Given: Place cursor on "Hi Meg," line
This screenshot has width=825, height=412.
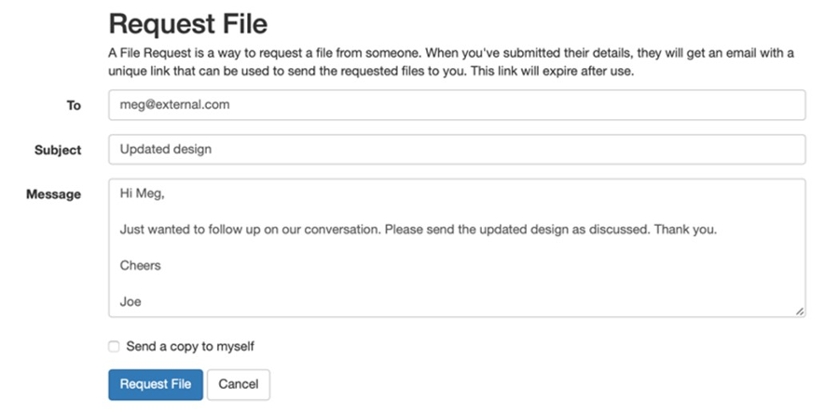Looking at the screenshot, I should point(141,194).
